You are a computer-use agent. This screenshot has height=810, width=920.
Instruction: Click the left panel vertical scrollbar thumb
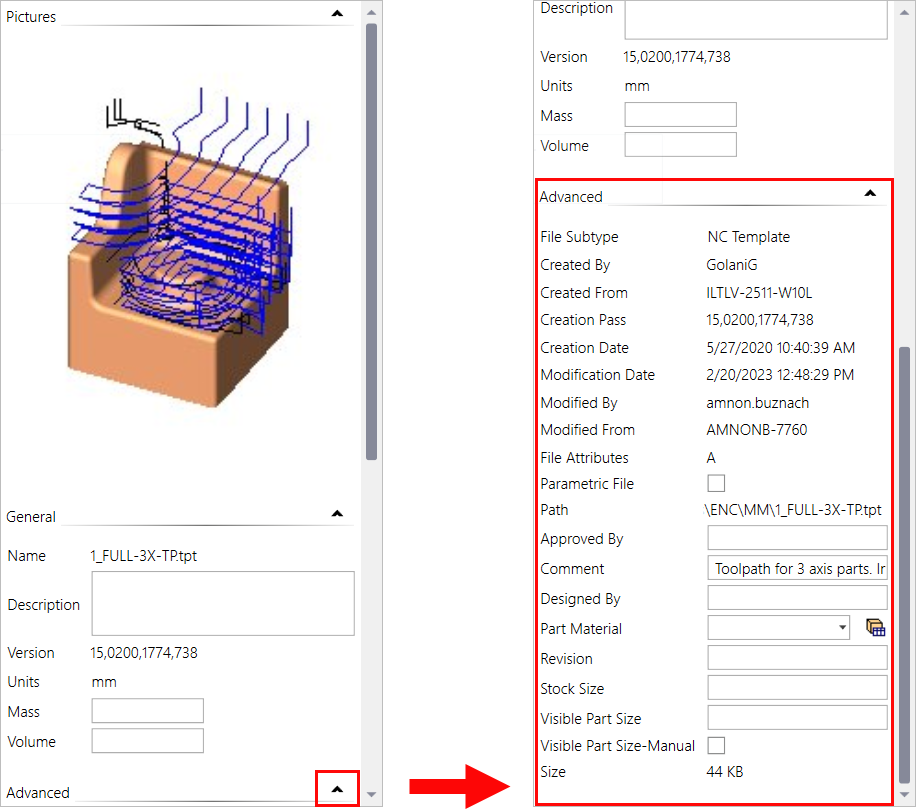pyautogui.click(x=371, y=242)
